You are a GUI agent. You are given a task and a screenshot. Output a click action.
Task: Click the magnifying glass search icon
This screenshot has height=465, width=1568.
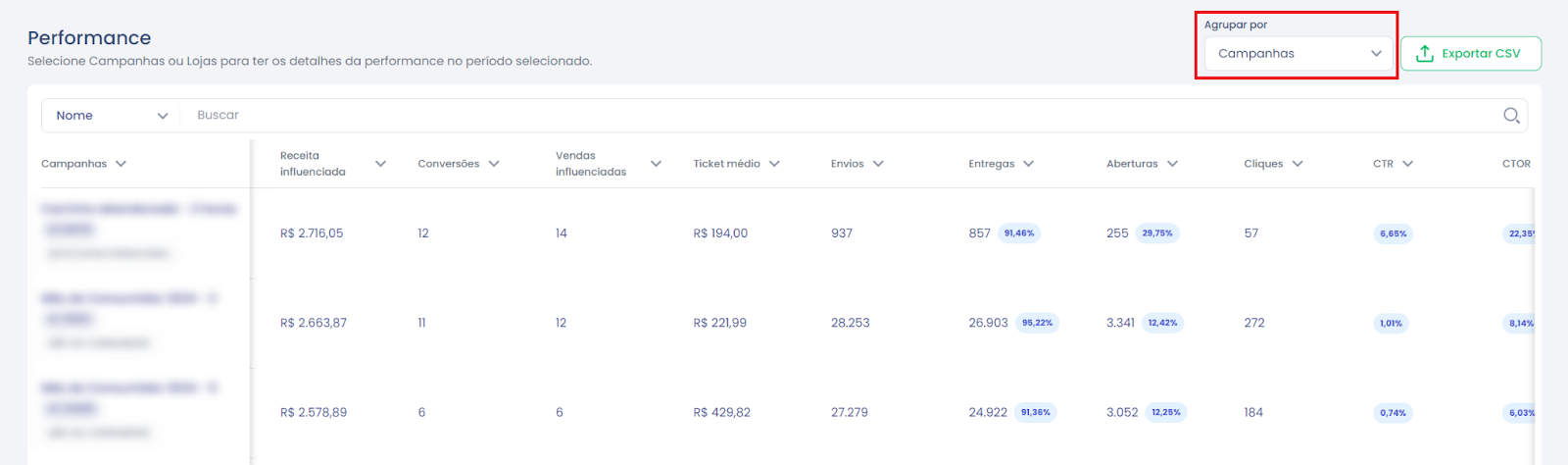click(1511, 115)
